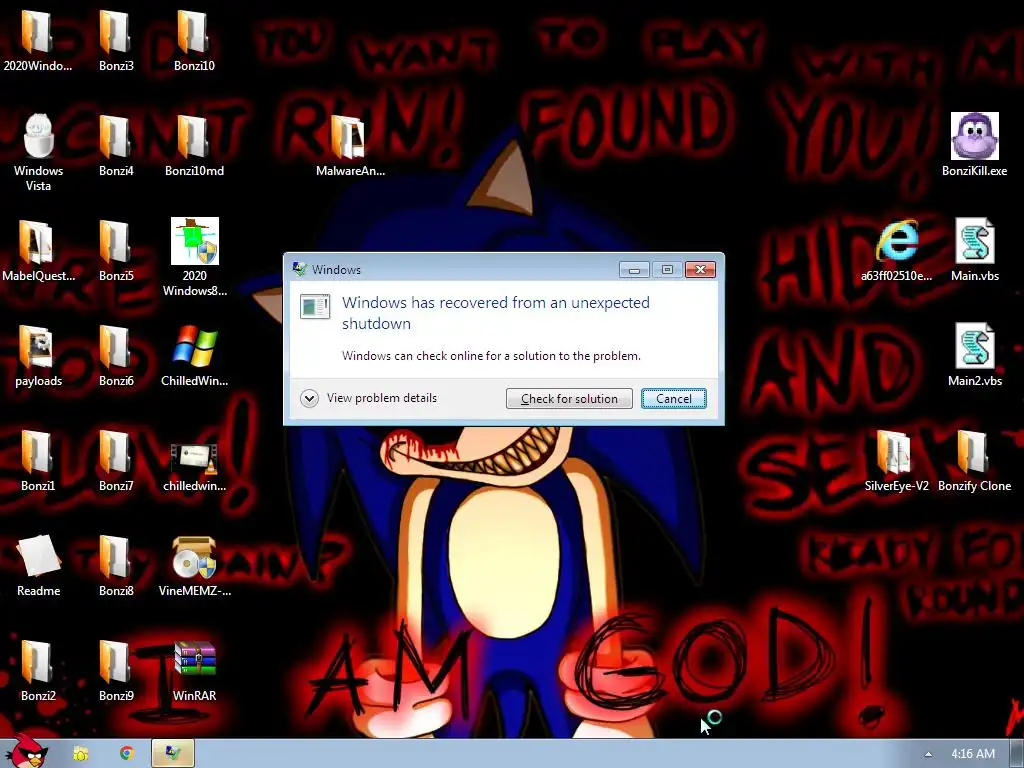Click the dialog's title bar flag icon

coord(300,269)
